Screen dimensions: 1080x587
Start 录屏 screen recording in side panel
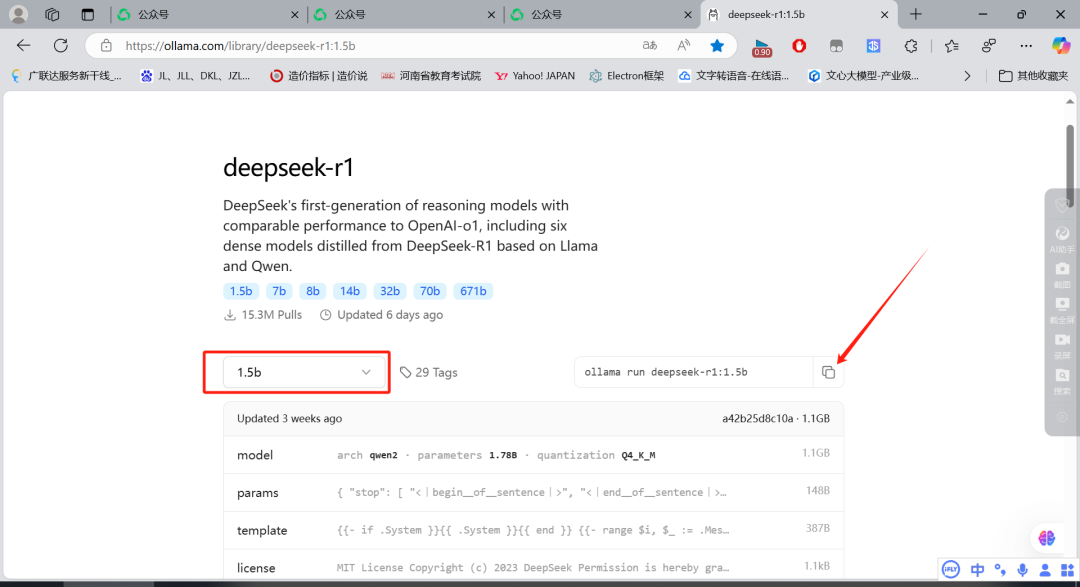click(1062, 346)
